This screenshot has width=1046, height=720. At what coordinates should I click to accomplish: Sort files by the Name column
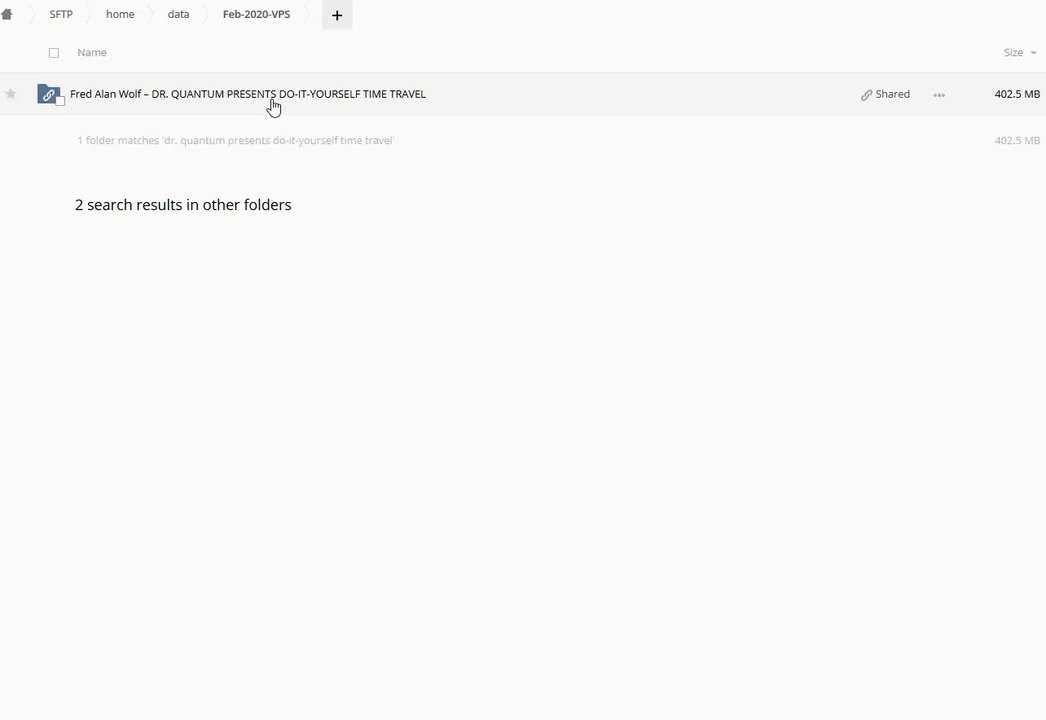point(92,53)
